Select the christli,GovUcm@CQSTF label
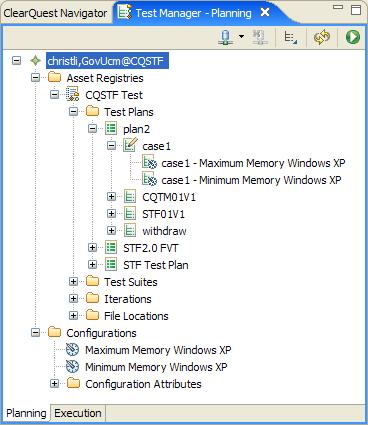The image size is (368, 425). point(107,61)
